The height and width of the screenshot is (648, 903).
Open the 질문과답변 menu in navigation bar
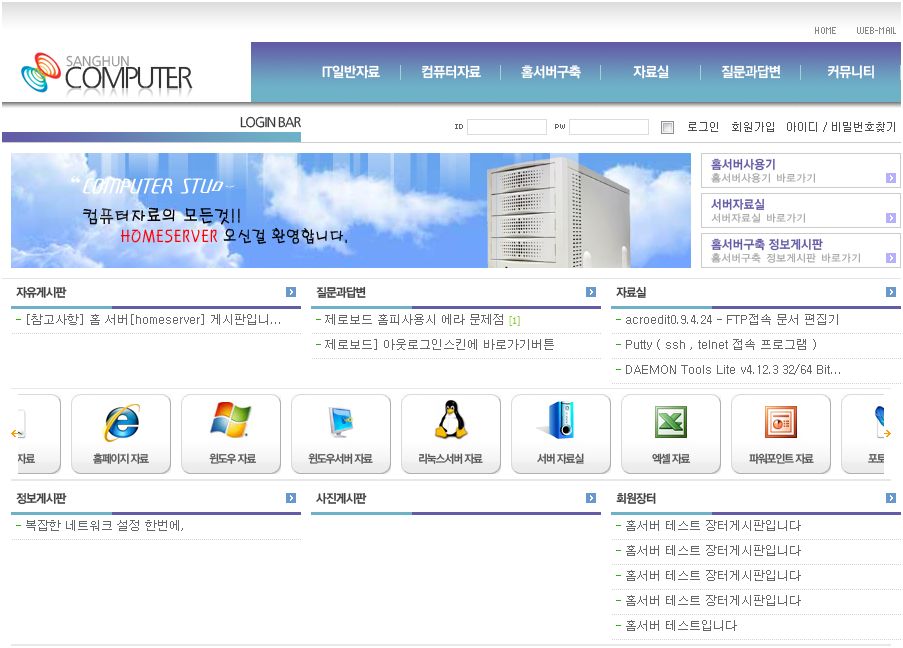751,72
